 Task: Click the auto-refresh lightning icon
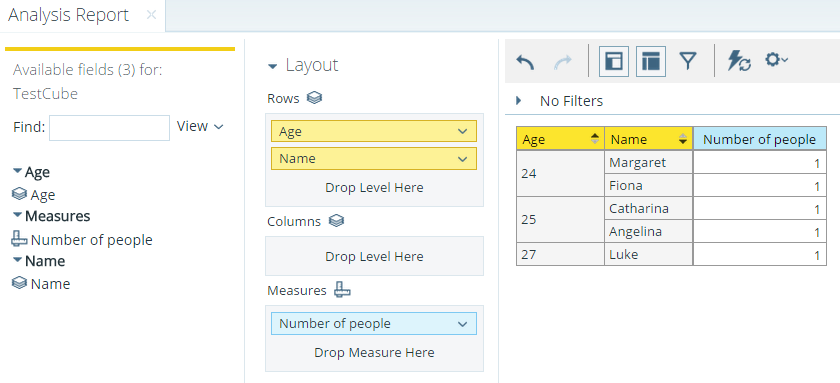[x=739, y=61]
